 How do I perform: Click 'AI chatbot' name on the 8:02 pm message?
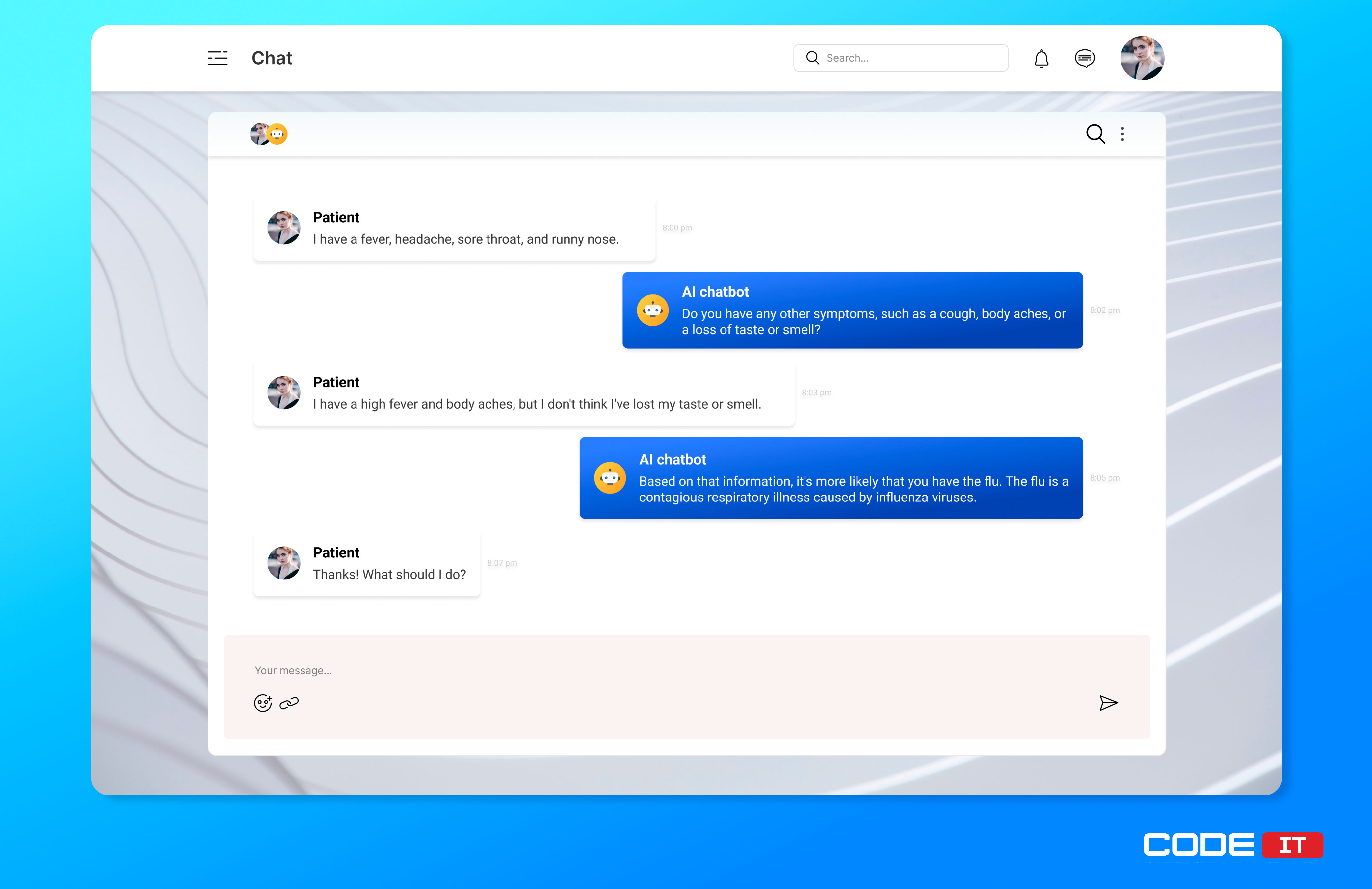coord(715,292)
